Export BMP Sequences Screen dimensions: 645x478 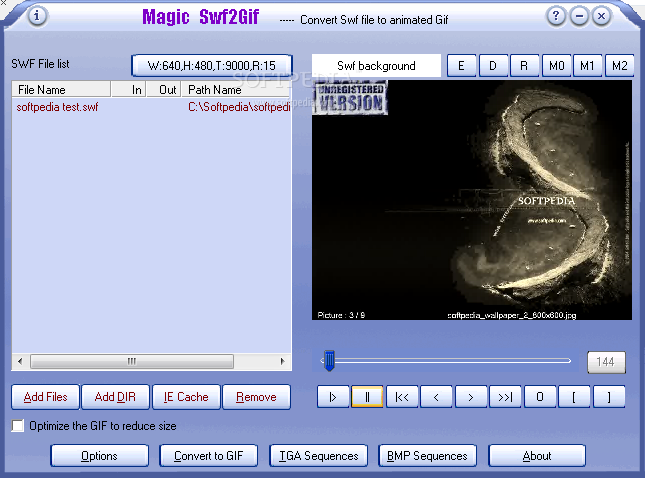pyautogui.click(x=427, y=456)
